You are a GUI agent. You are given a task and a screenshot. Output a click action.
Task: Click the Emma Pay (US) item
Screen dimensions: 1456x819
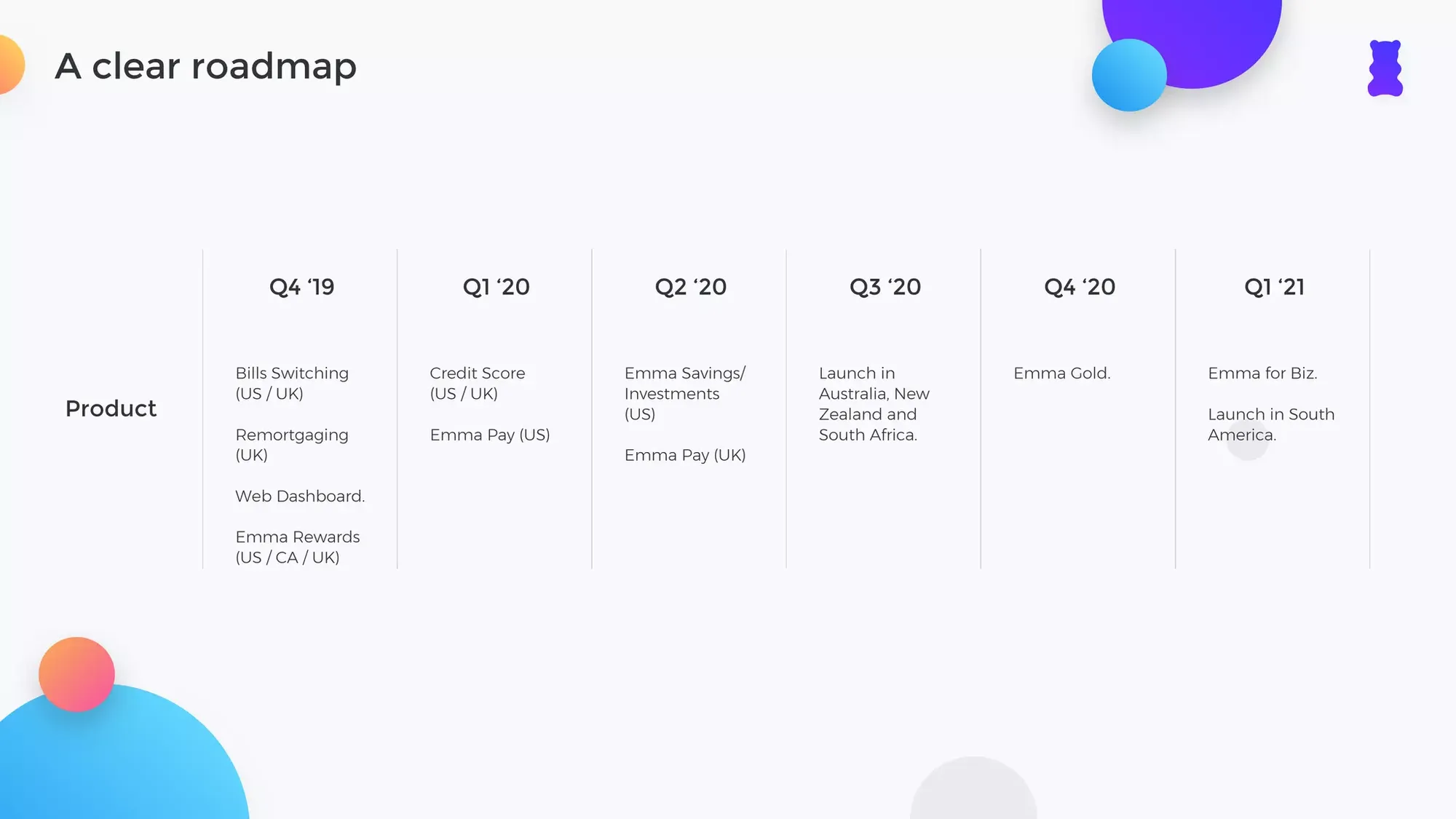click(x=490, y=435)
